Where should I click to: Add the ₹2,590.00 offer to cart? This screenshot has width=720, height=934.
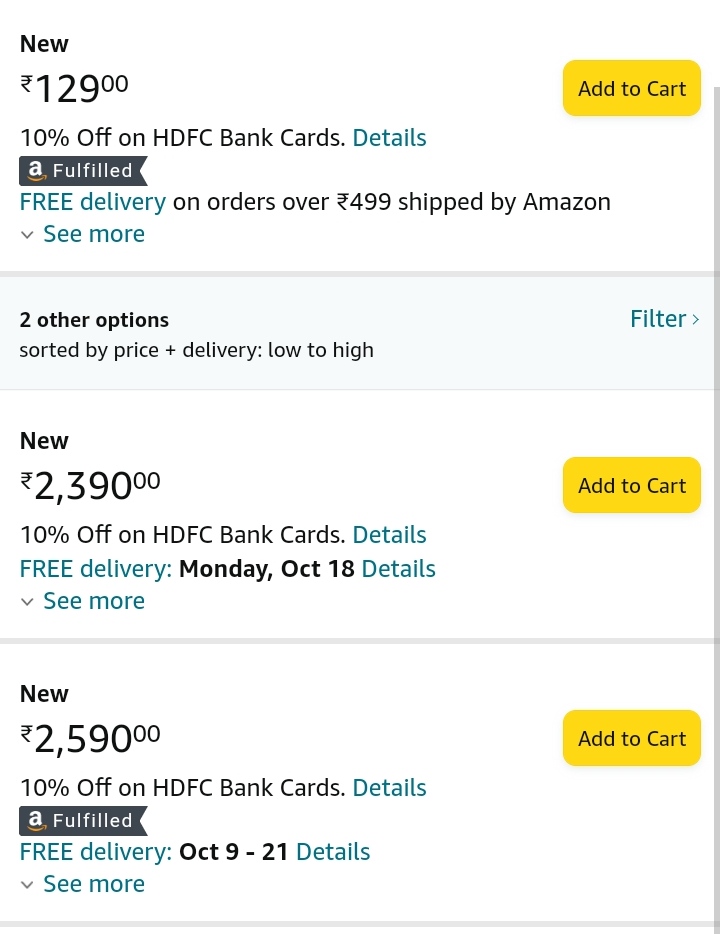click(631, 738)
